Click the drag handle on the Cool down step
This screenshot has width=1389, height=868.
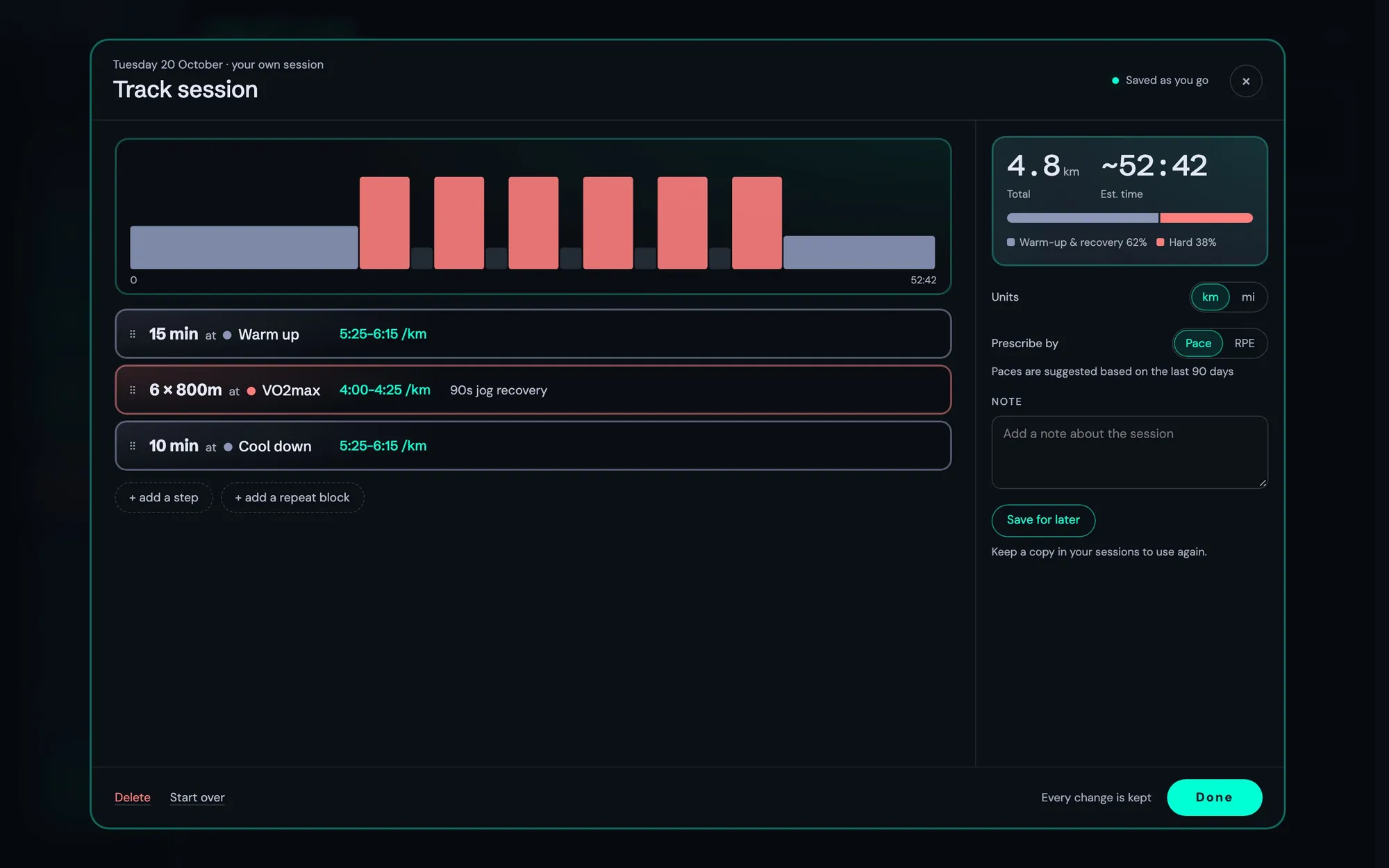pyautogui.click(x=133, y=446)
